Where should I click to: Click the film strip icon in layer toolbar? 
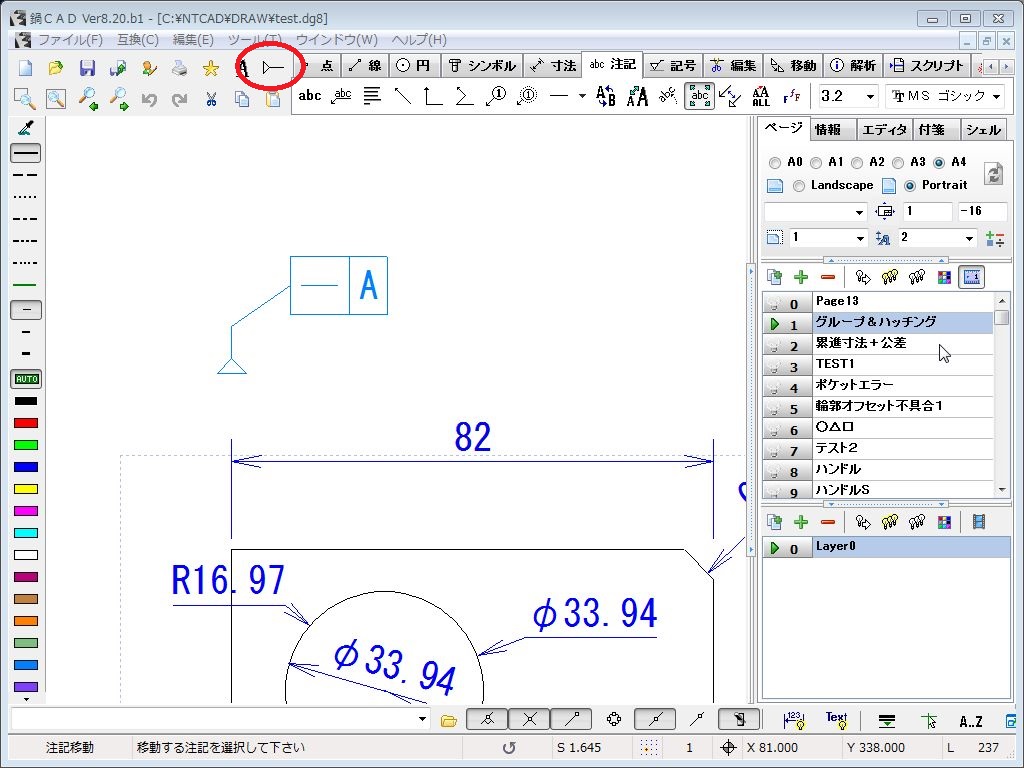coord(978,522)
